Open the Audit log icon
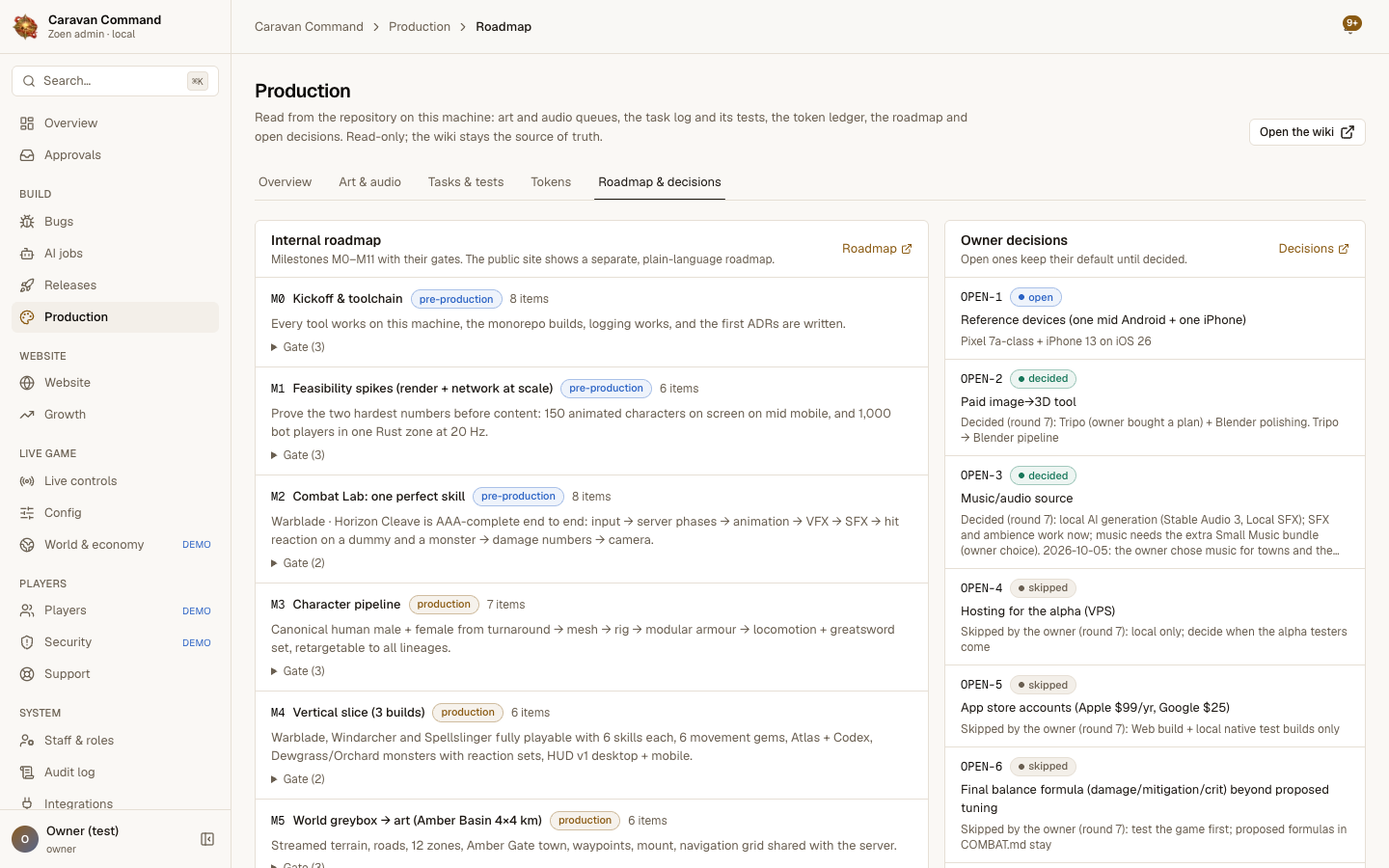1389x868 pixels. [27, 773]
